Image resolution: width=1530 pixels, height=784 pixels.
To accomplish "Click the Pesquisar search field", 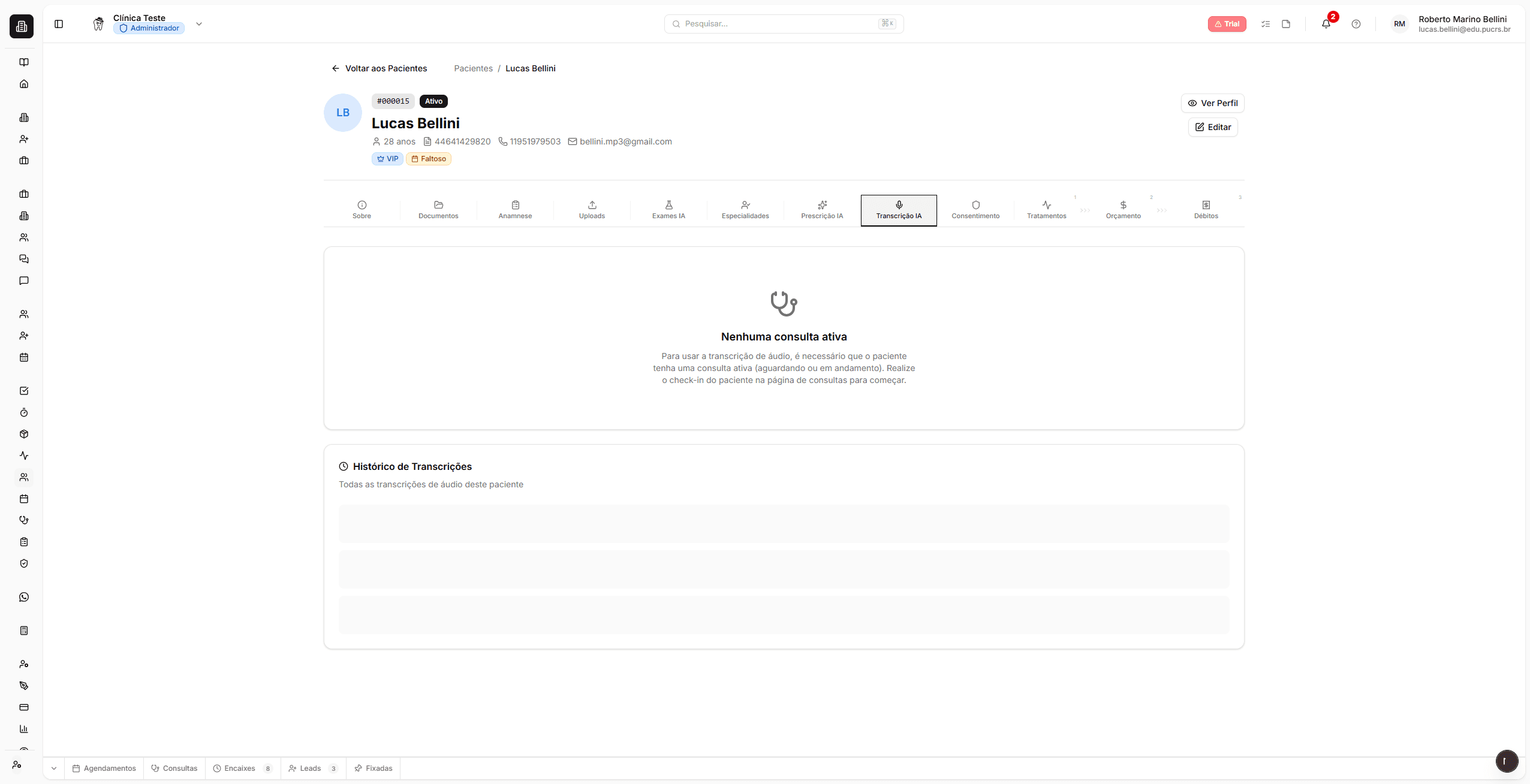I will click(x=779, y=24).
